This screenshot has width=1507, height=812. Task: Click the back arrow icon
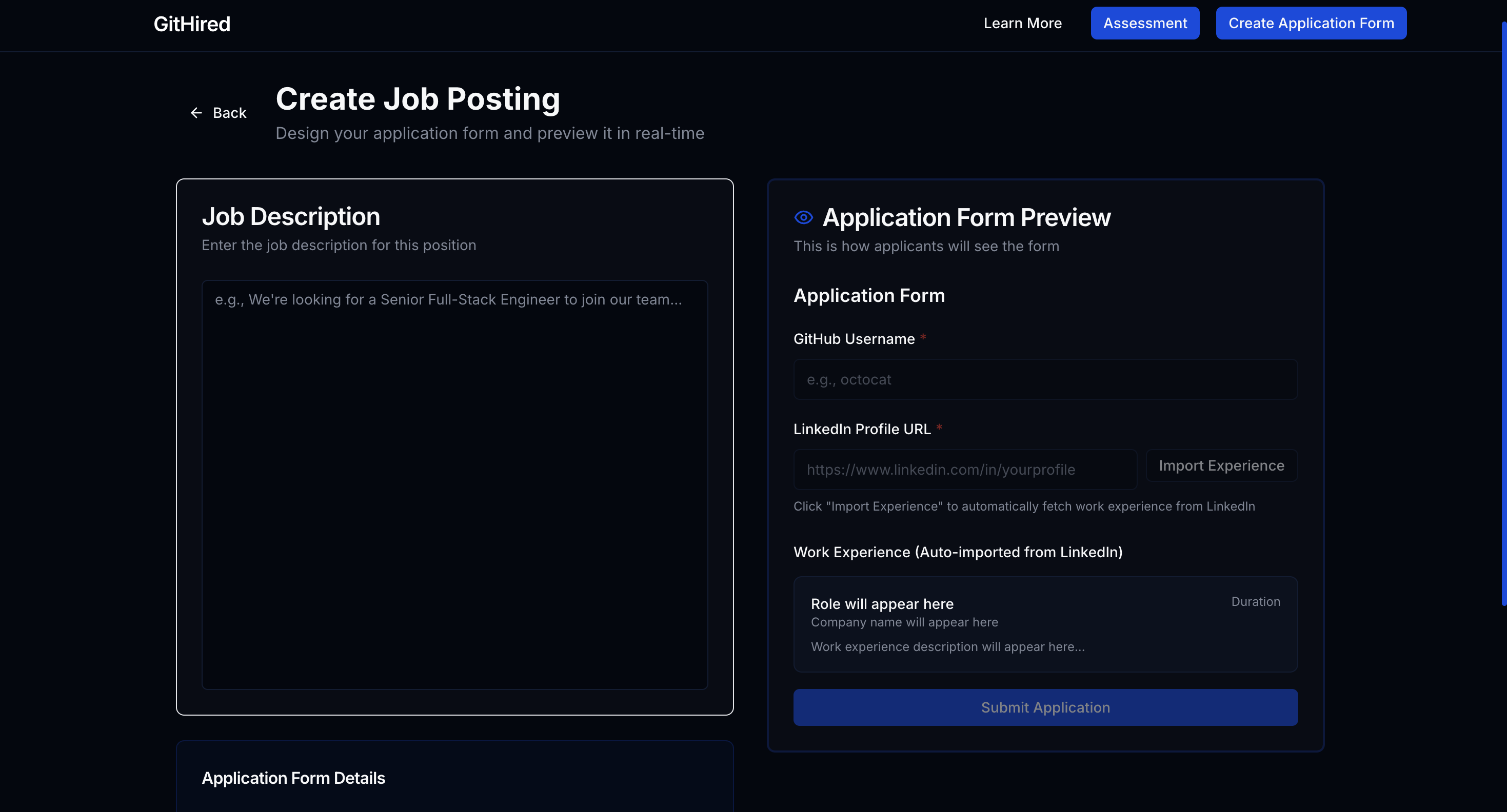[x=196, y=113]
